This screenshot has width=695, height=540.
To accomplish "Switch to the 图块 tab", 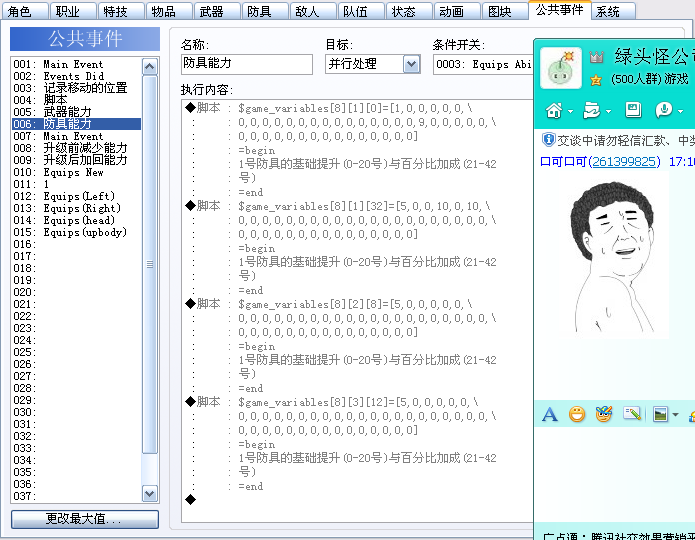I will [x=505, y=11].
